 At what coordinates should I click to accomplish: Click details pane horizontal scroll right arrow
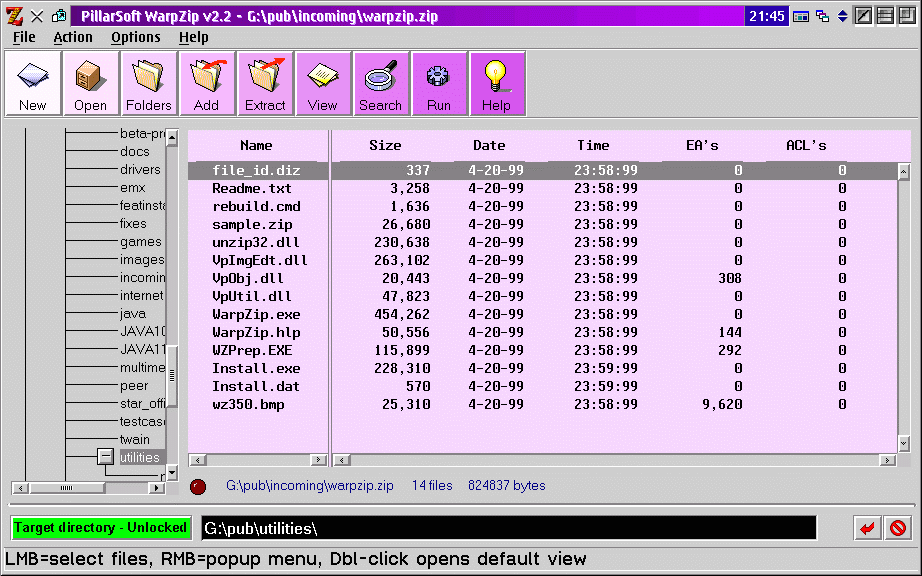click(887, 460)
